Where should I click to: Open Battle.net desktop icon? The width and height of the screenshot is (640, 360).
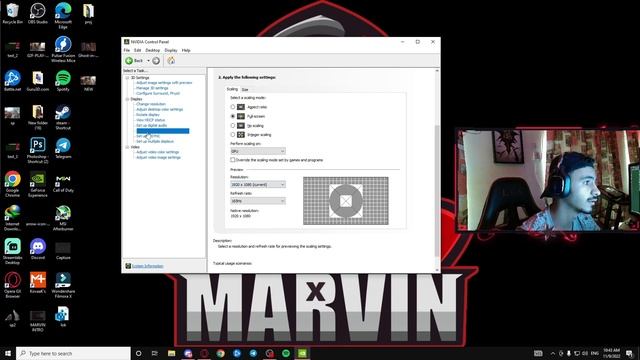point(12,81)
